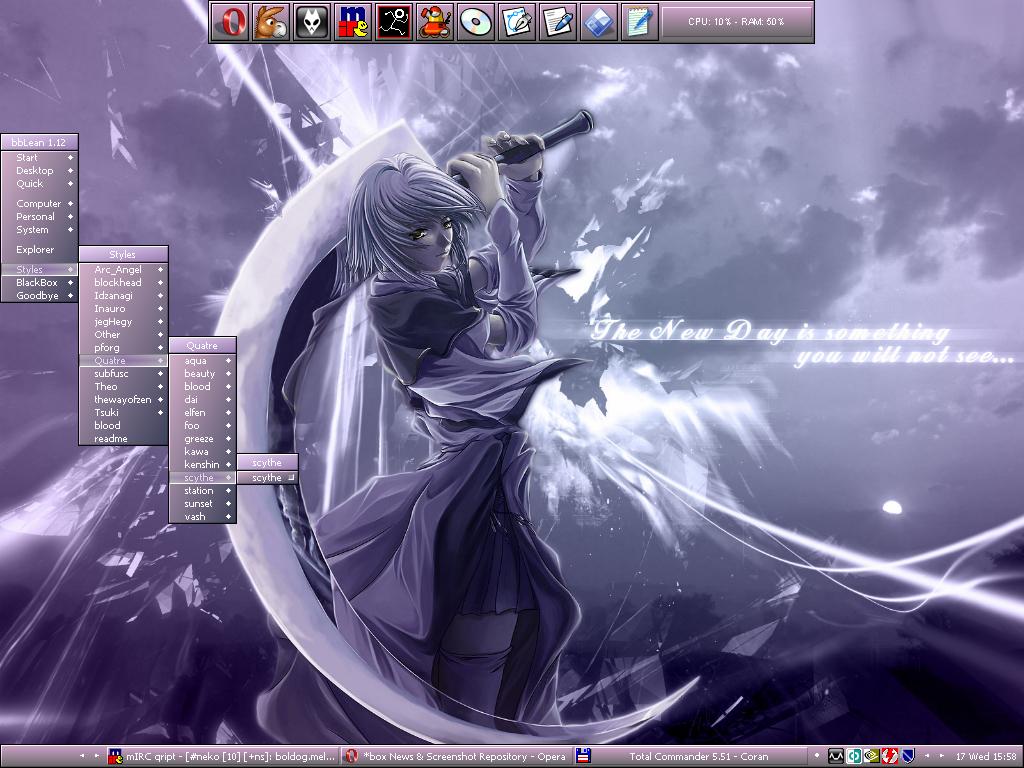Open the Theo styles folder
The height and width of the screenshot is (768, 1024).
(123, 387)
